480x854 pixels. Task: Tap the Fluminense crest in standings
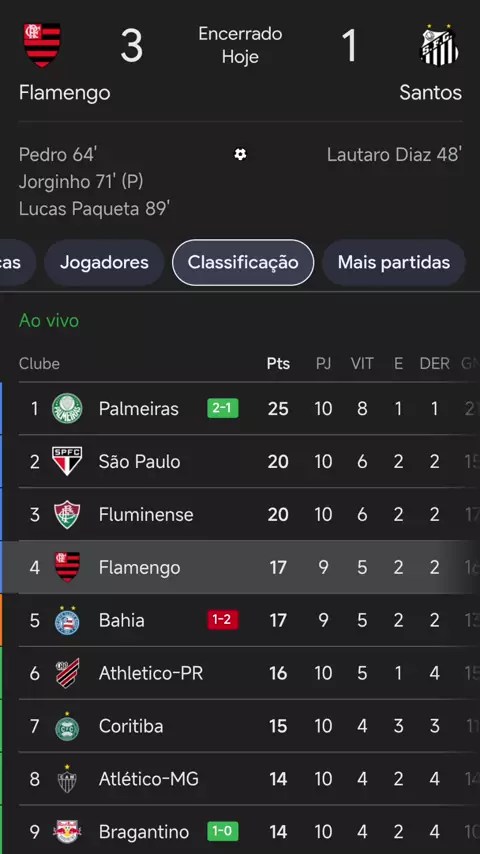click(x=67, y=515)
